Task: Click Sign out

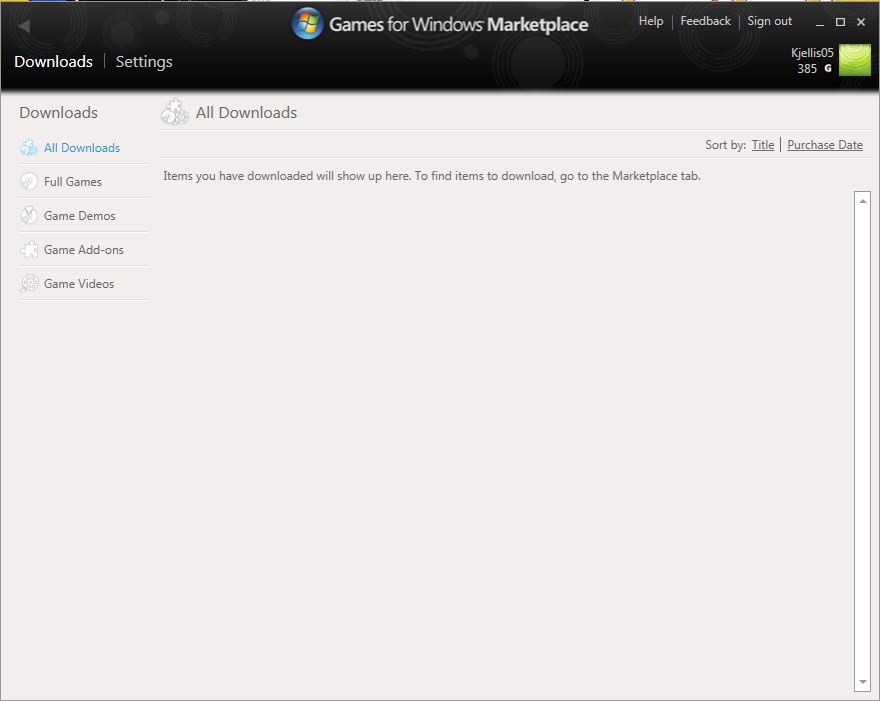Action: pos(769,21)
